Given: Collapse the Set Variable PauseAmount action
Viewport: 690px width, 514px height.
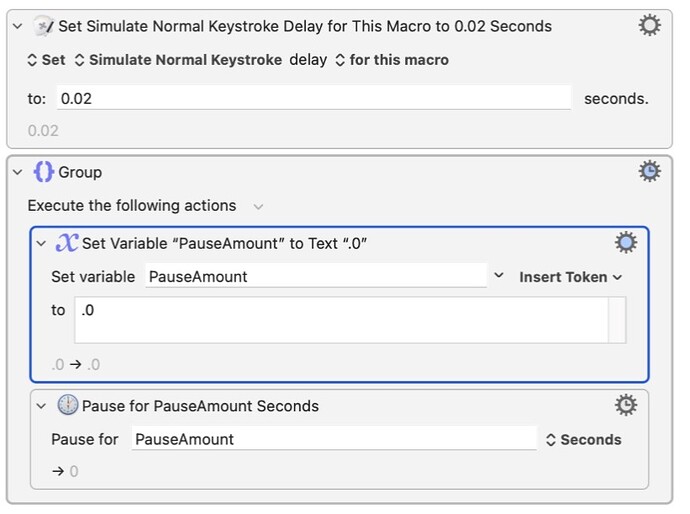Looking at the screenshot, I should tap(41, 243).
